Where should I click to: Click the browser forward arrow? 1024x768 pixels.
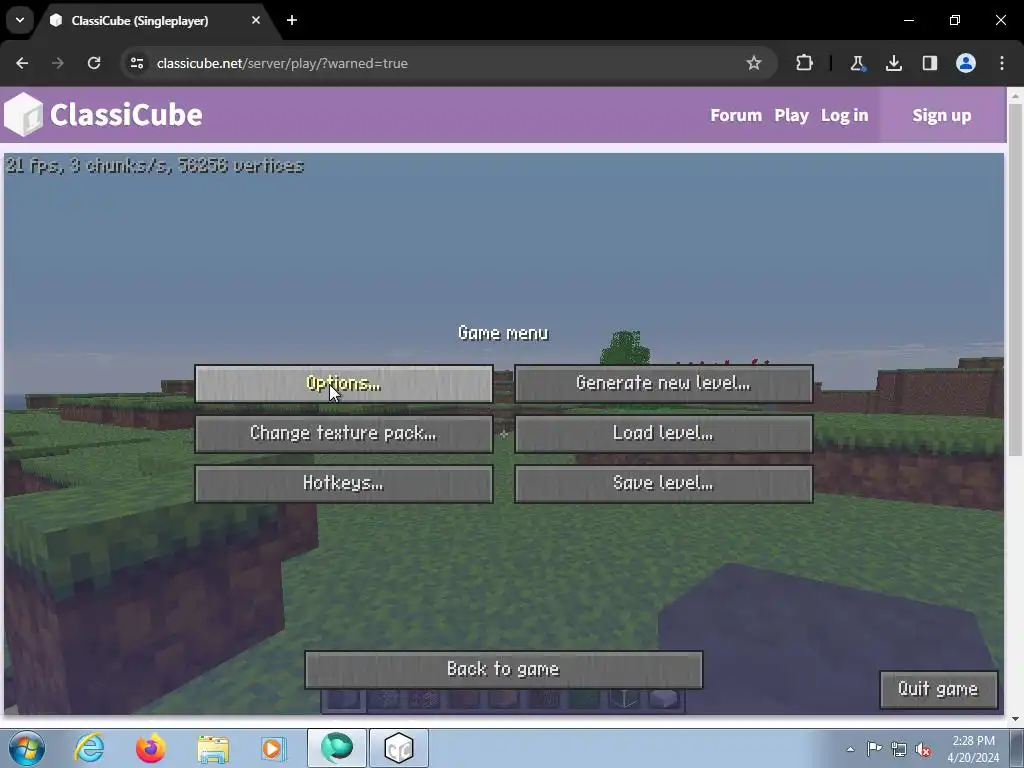(58, 63)
